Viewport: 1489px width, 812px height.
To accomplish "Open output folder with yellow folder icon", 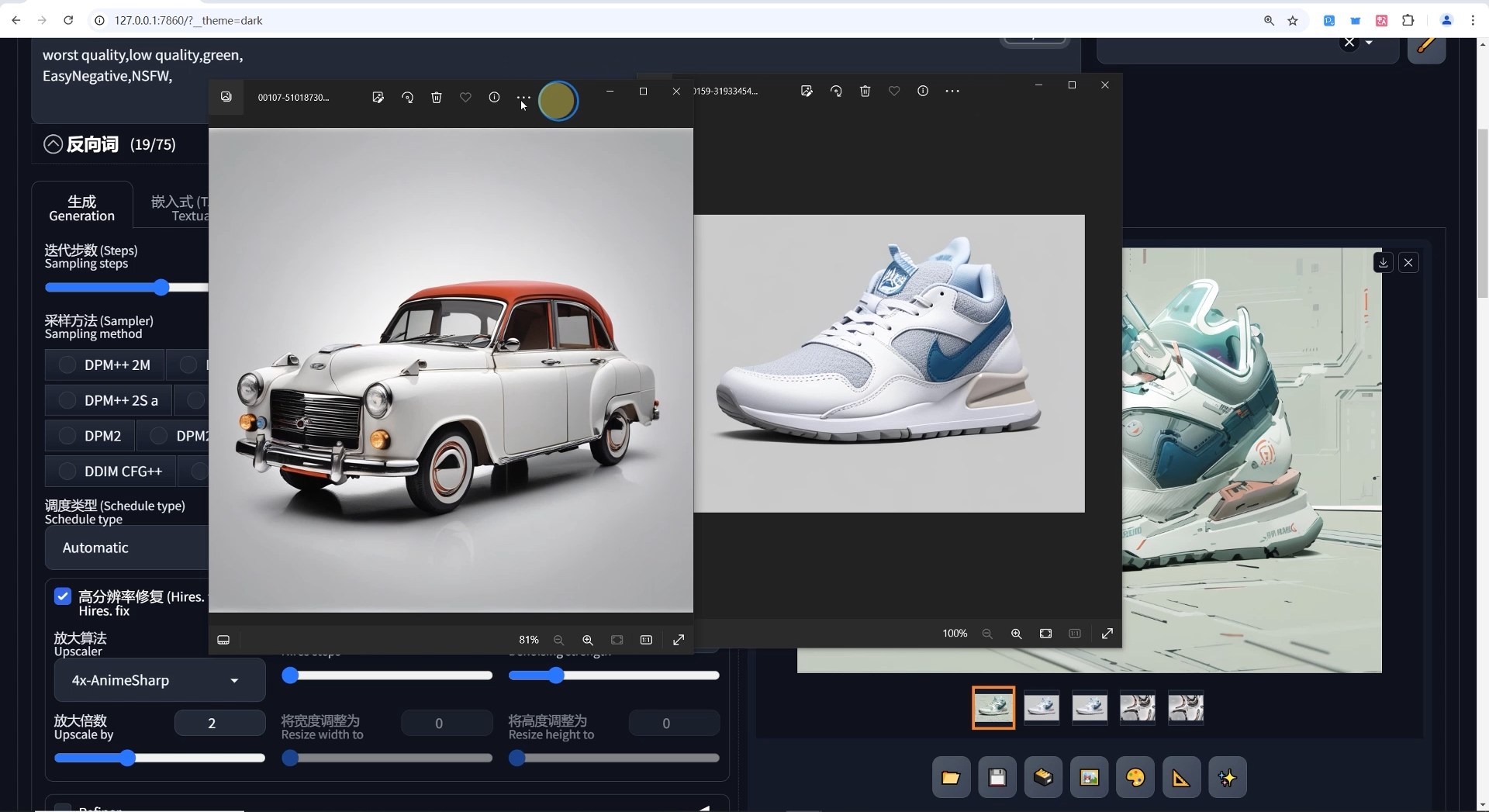I will coord(952,777).
